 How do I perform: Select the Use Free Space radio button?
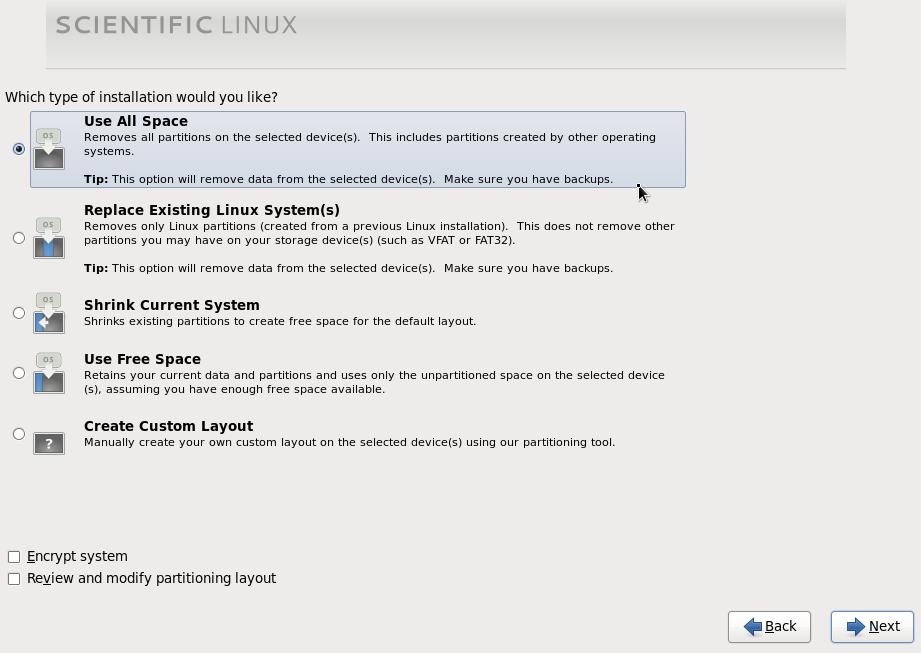[18, 372]
